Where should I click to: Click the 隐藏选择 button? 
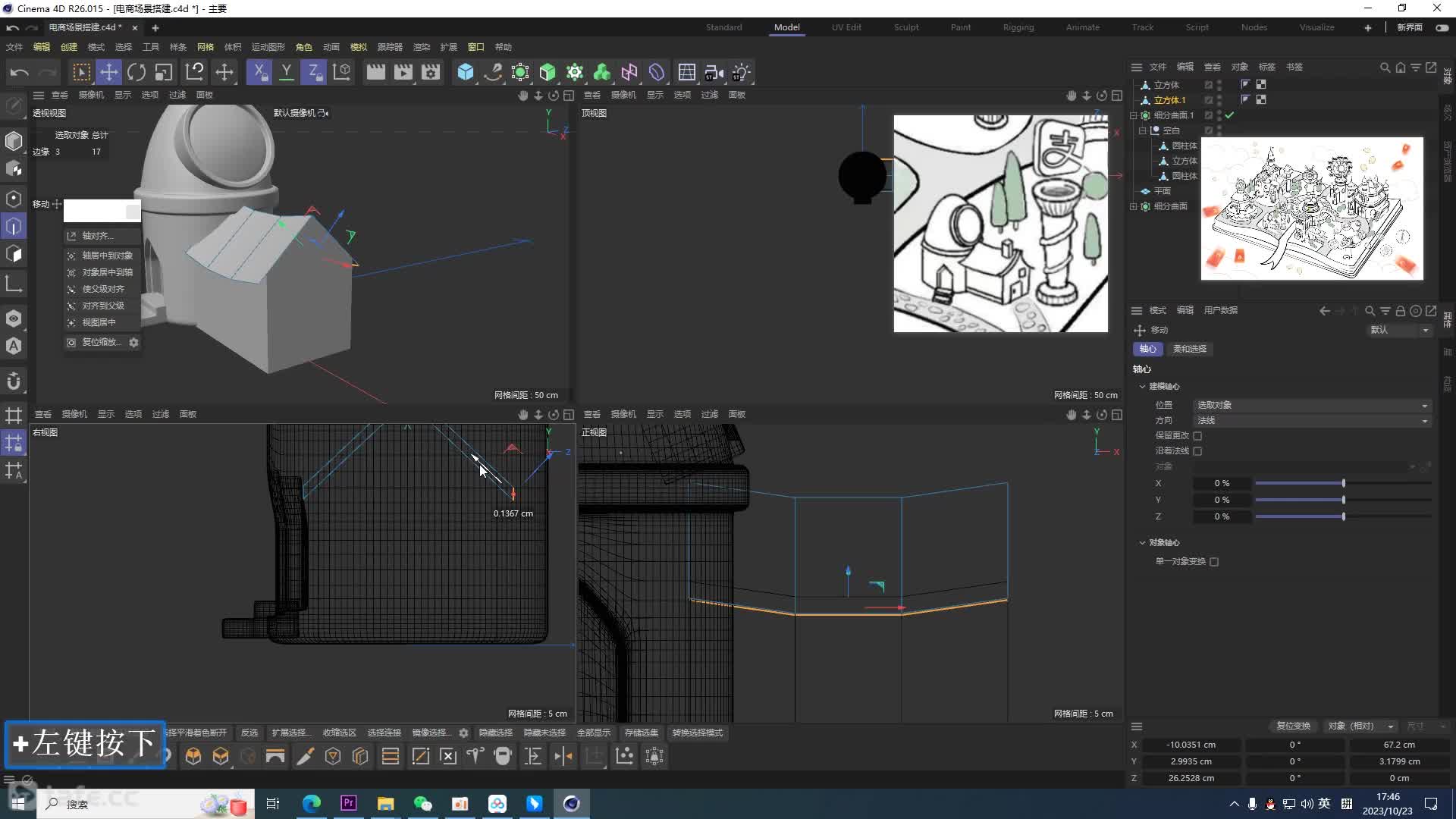(x=496, y=733)
